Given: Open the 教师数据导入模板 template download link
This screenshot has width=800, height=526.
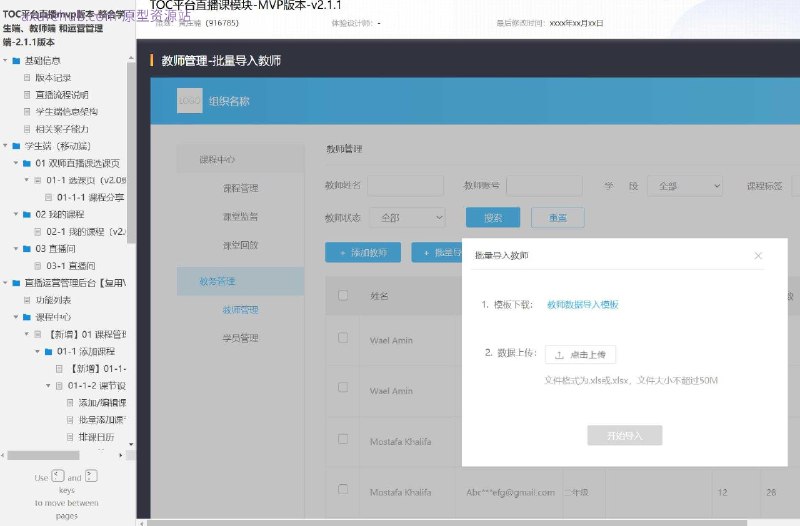Looking at the screenshot, I should [x=583, y=305].
